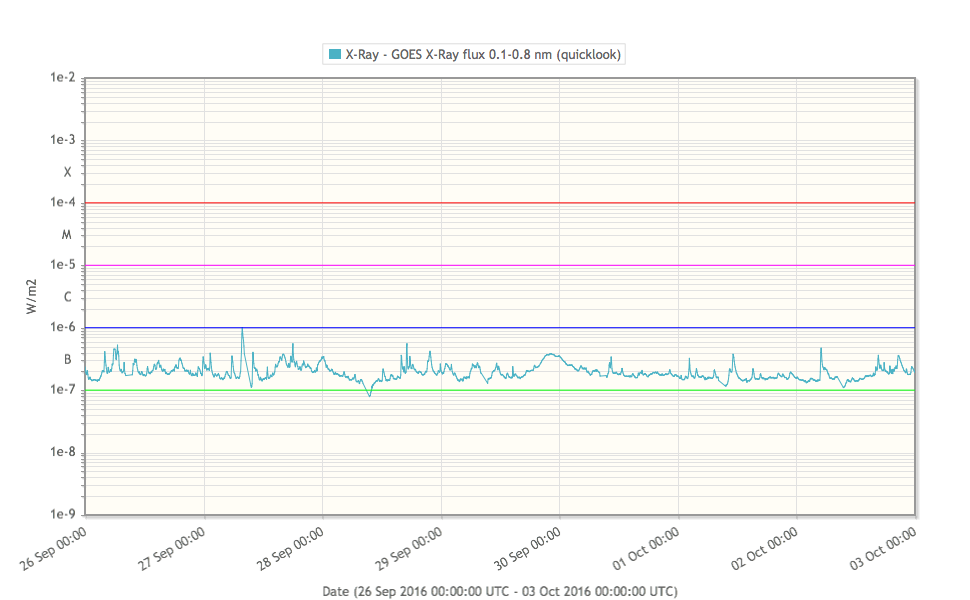This screenshot has height=600, width=970.
Task: Click the W/m2 y-axis title
Action: (32, 297)
